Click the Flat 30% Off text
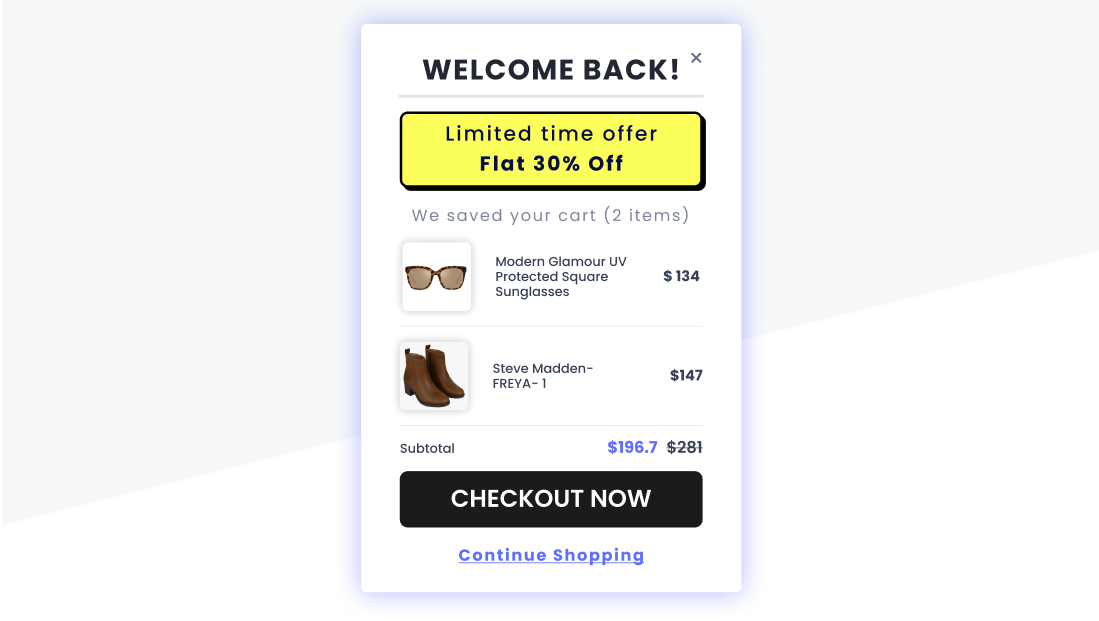Viewport: 1099px width, 621px height. click(551, 164)
